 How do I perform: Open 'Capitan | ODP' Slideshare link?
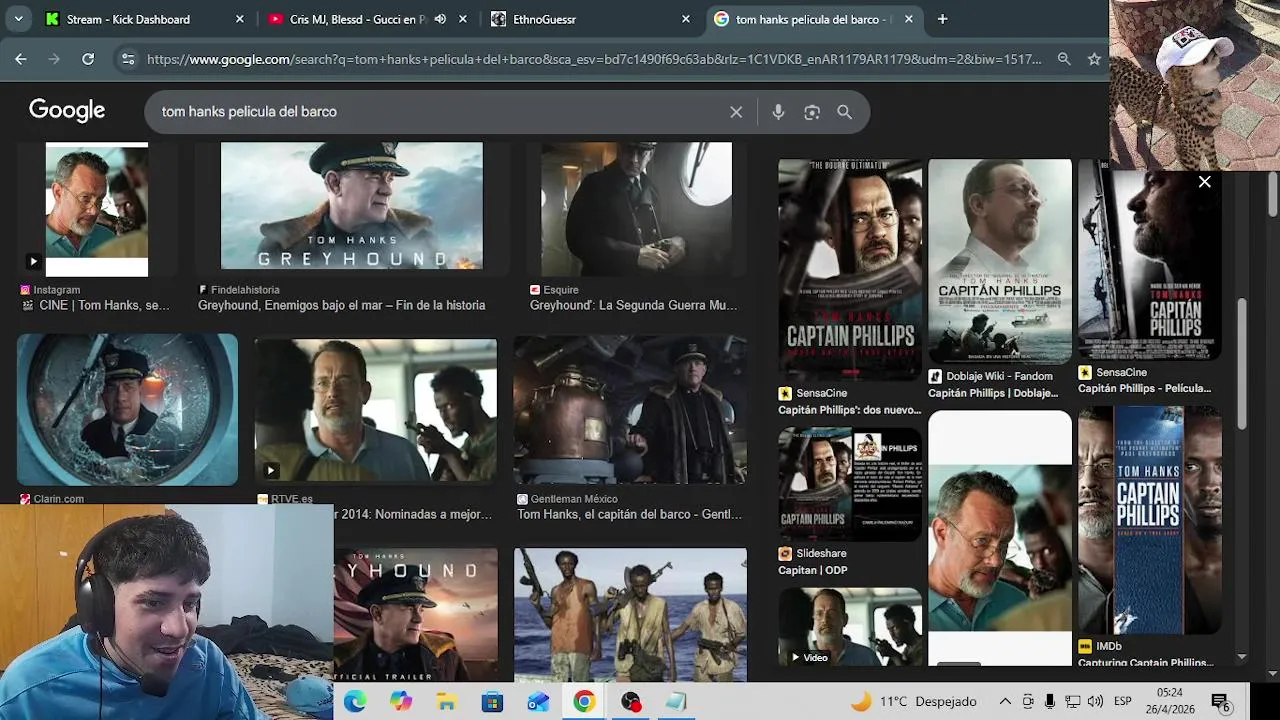pyautogui.click(x=812, y=570)
